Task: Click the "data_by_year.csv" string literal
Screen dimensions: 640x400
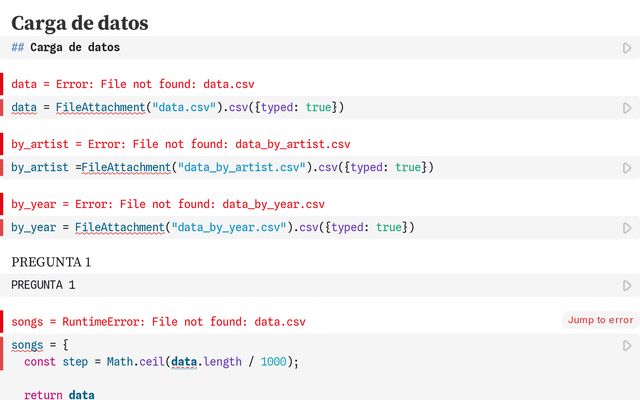Action: (x=229, y=227)
